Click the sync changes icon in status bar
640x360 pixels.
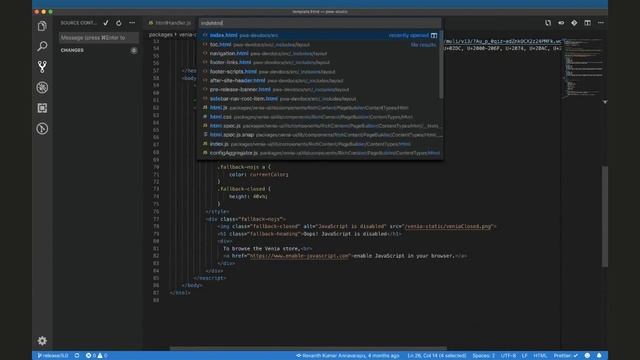(77, 356)
